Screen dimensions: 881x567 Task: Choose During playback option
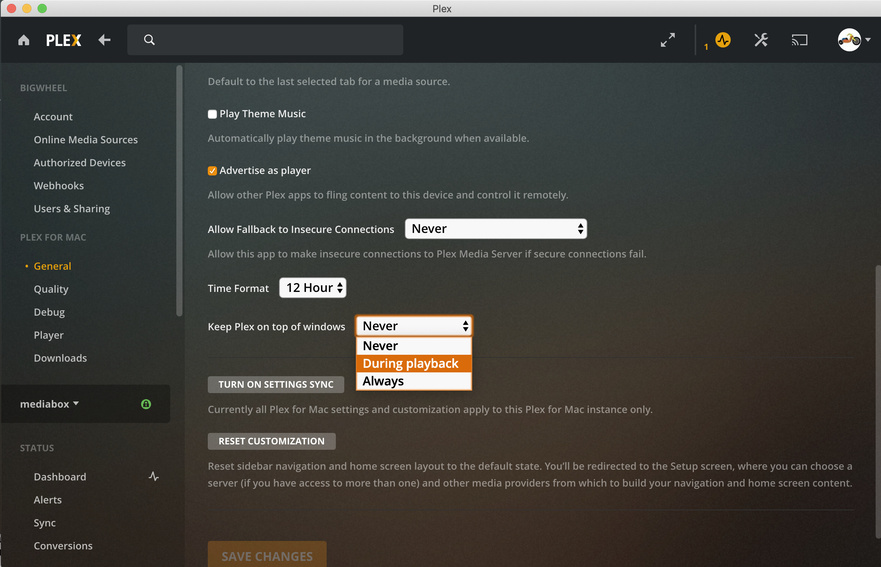click(x=414, y=364)
